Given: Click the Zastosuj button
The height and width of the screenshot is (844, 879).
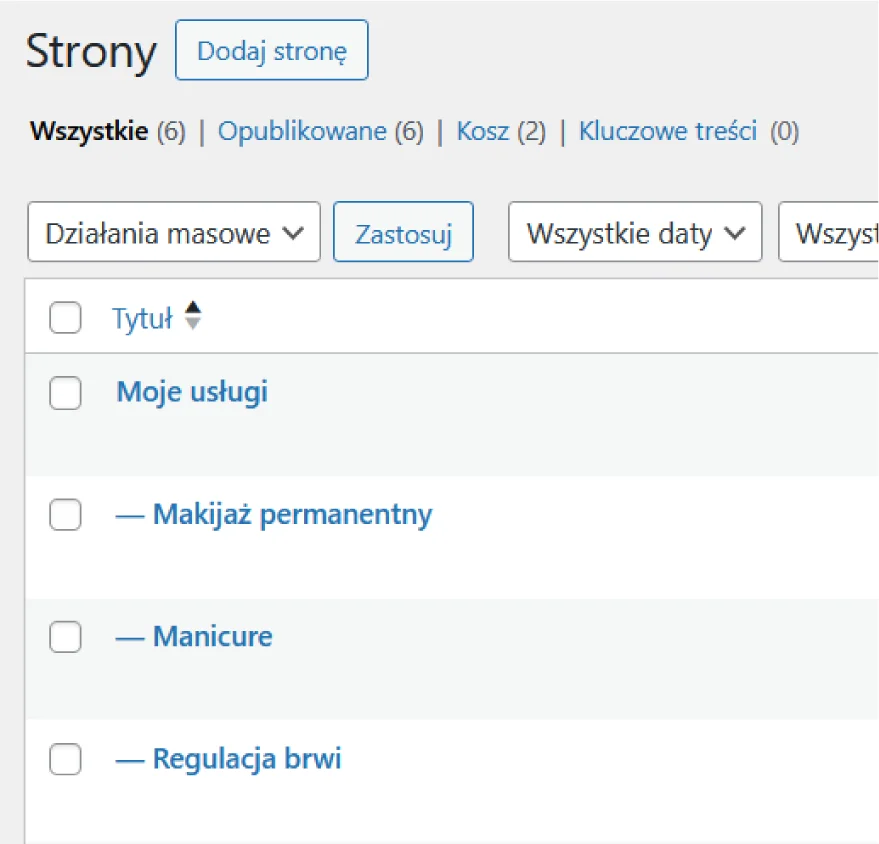Looking at the screenshot, I should 403,233.
